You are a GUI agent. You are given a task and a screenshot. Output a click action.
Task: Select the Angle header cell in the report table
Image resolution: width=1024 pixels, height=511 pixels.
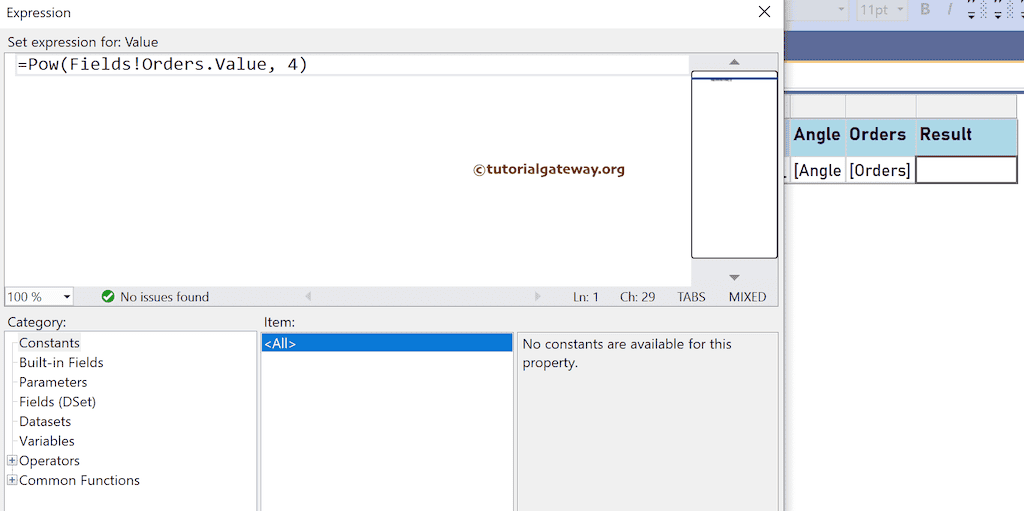(x=818, y=135)
